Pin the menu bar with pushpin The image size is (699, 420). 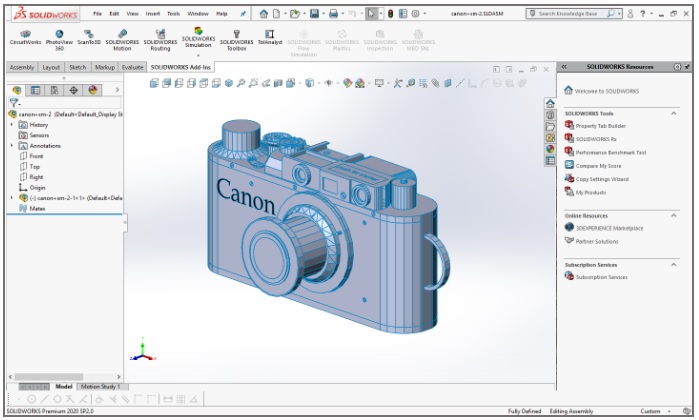[243, 14]
